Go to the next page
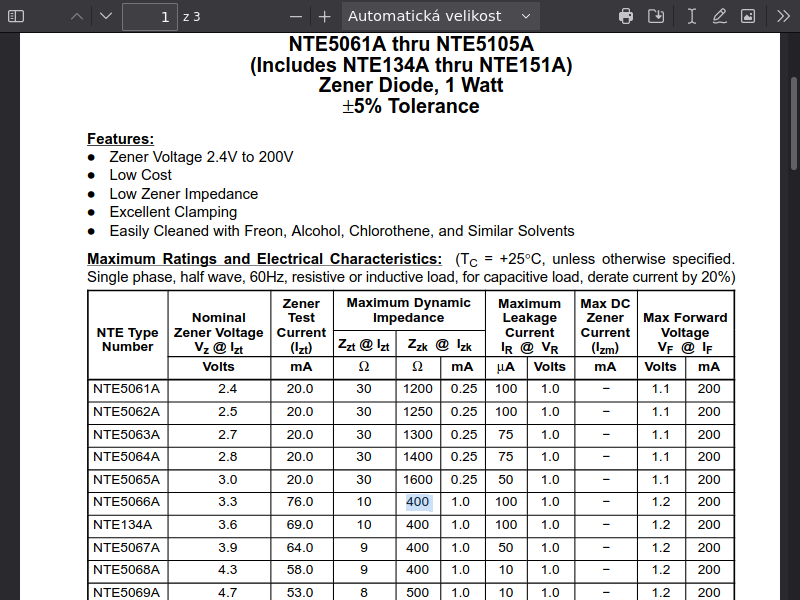This screenshot has width=800, height=600. tap(106, 16)
